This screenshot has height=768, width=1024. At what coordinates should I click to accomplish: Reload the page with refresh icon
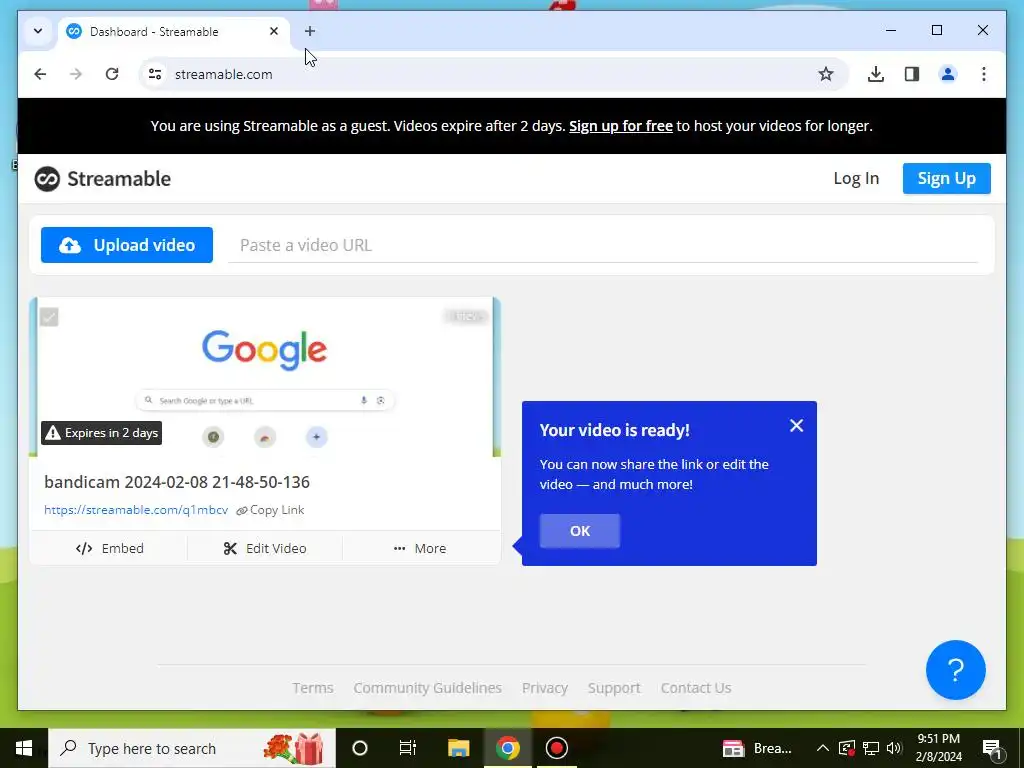[x=112, y=74]
